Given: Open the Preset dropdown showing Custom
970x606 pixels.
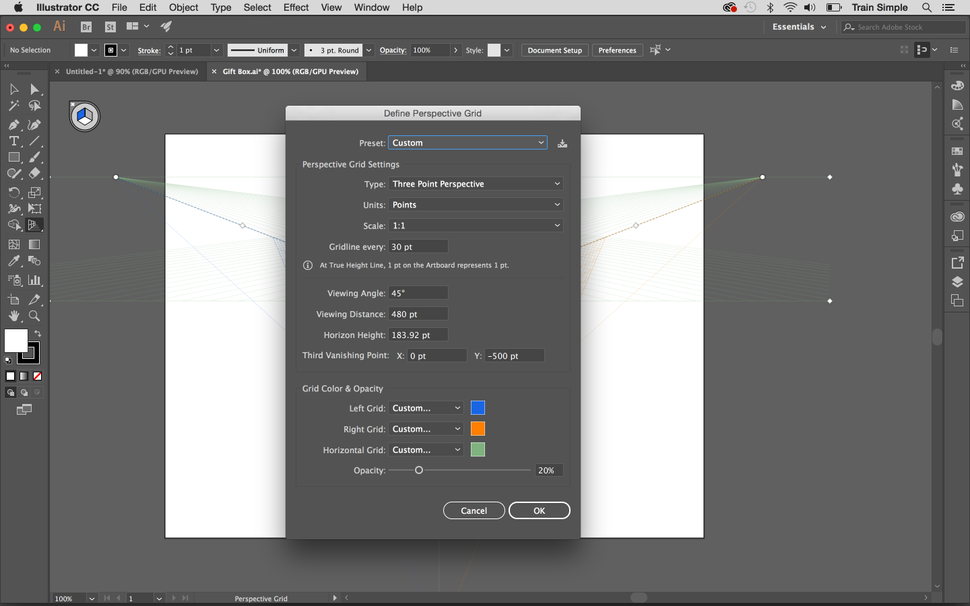Looking at the screenshot, I should (x=467, y=142).
